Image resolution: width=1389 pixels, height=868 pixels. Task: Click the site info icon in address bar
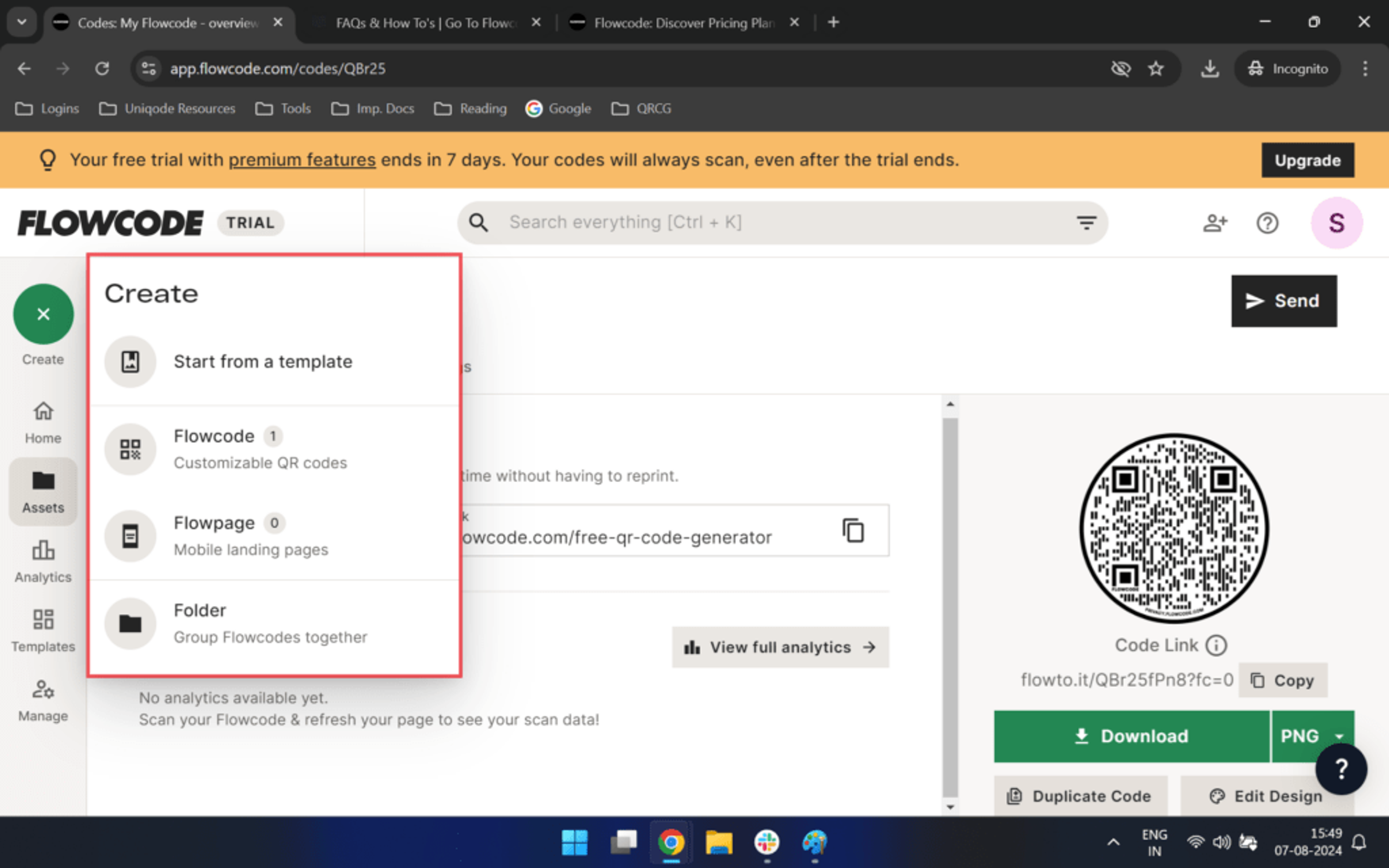(149, 69)
